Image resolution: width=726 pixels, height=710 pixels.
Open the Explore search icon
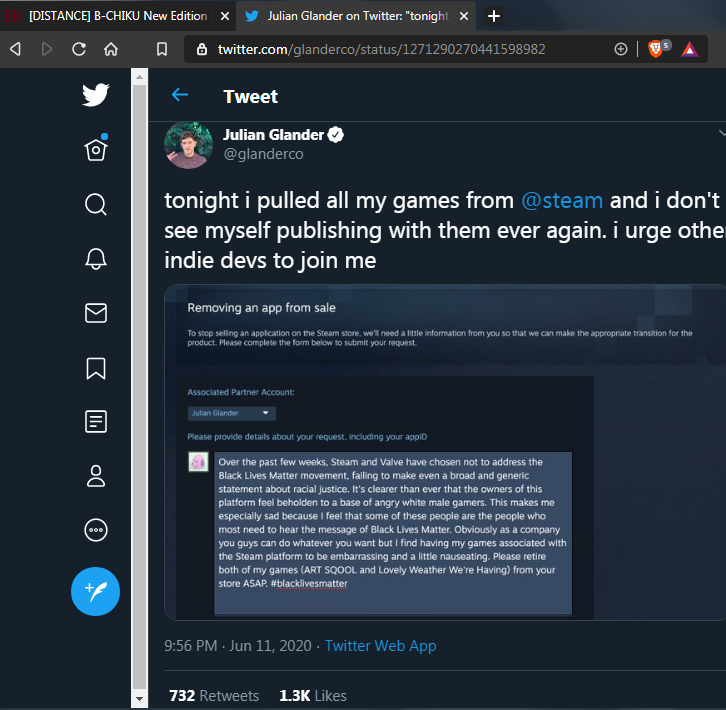(x=96, y=204)
